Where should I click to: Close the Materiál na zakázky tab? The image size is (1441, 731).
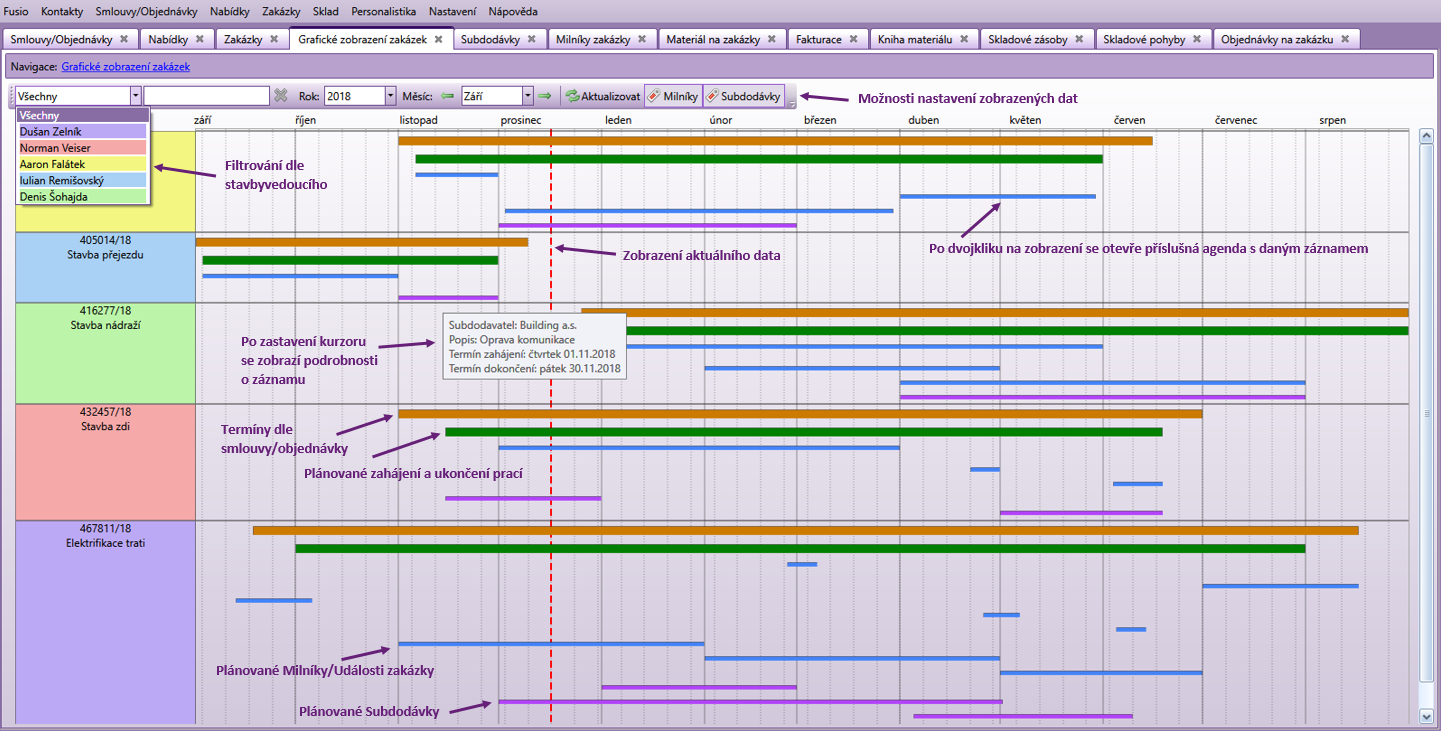(771, 39)
